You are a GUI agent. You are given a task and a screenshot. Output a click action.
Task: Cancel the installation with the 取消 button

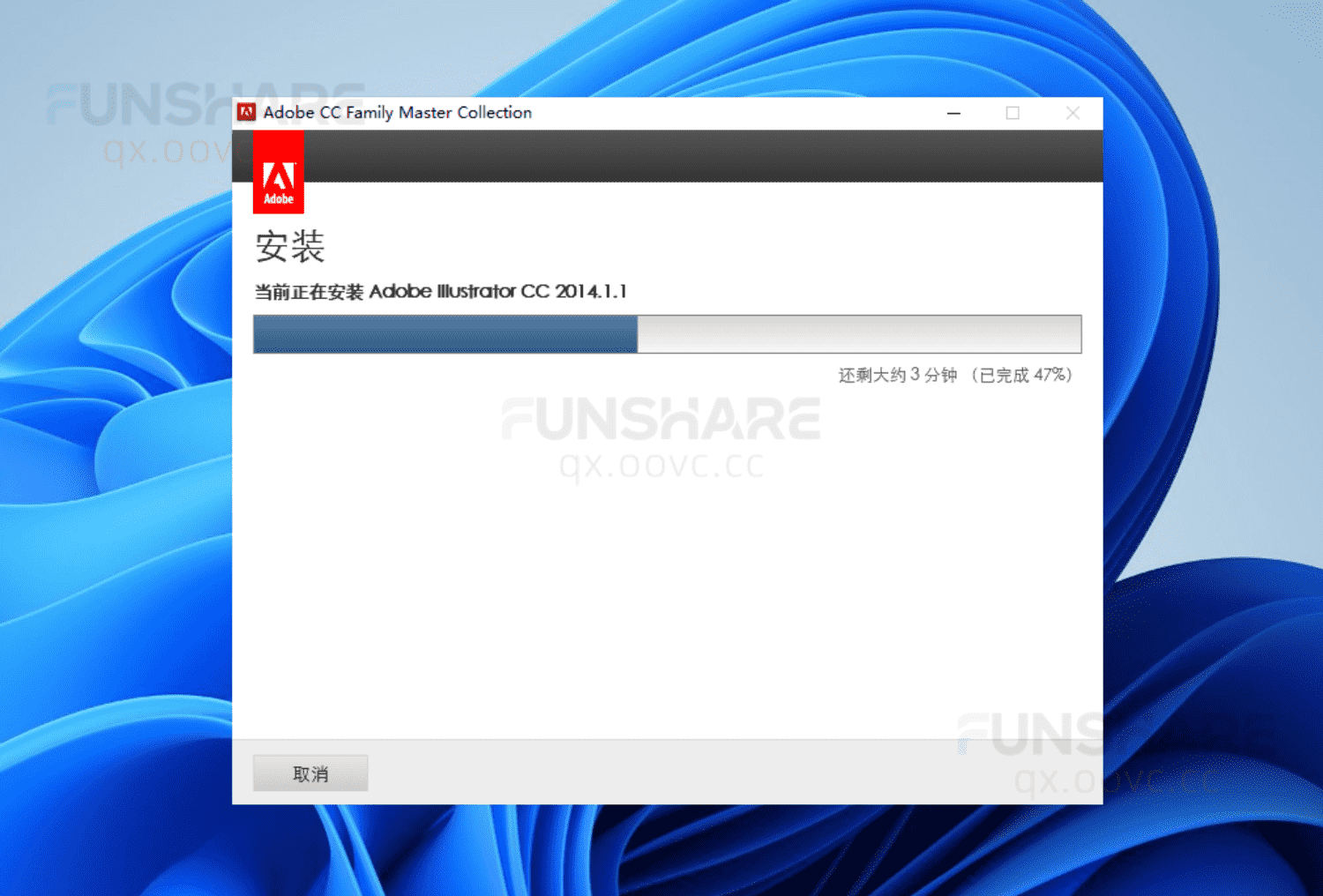310,773
